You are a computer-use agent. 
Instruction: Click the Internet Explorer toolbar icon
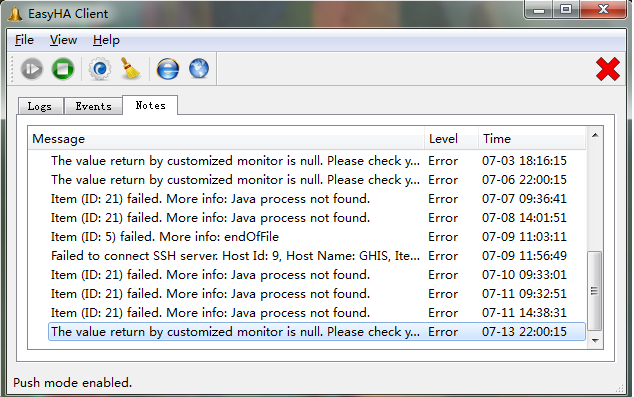[x=168, y=69]
